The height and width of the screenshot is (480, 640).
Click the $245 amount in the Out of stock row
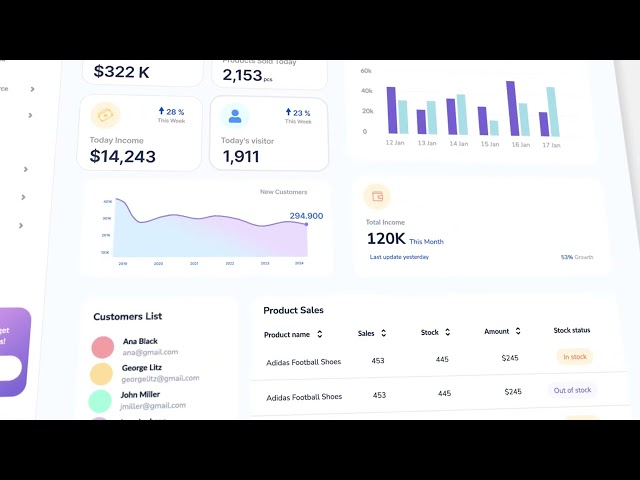point(513,392)
